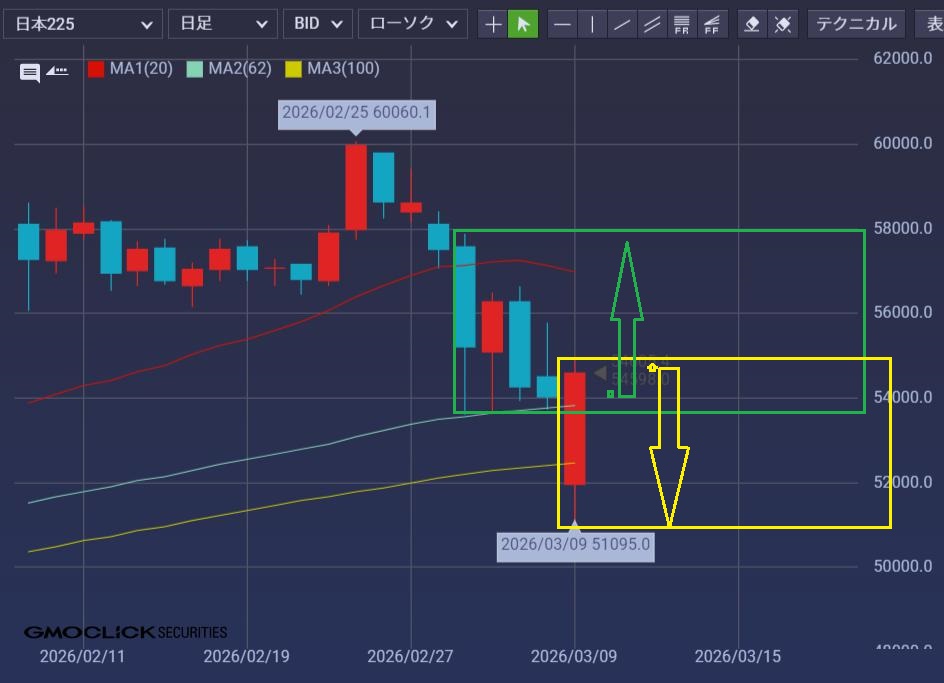The width and height of the screenshot is (944, 683).
Task: Choose the Fibonacci retracement FR tool
Action: 682,24
